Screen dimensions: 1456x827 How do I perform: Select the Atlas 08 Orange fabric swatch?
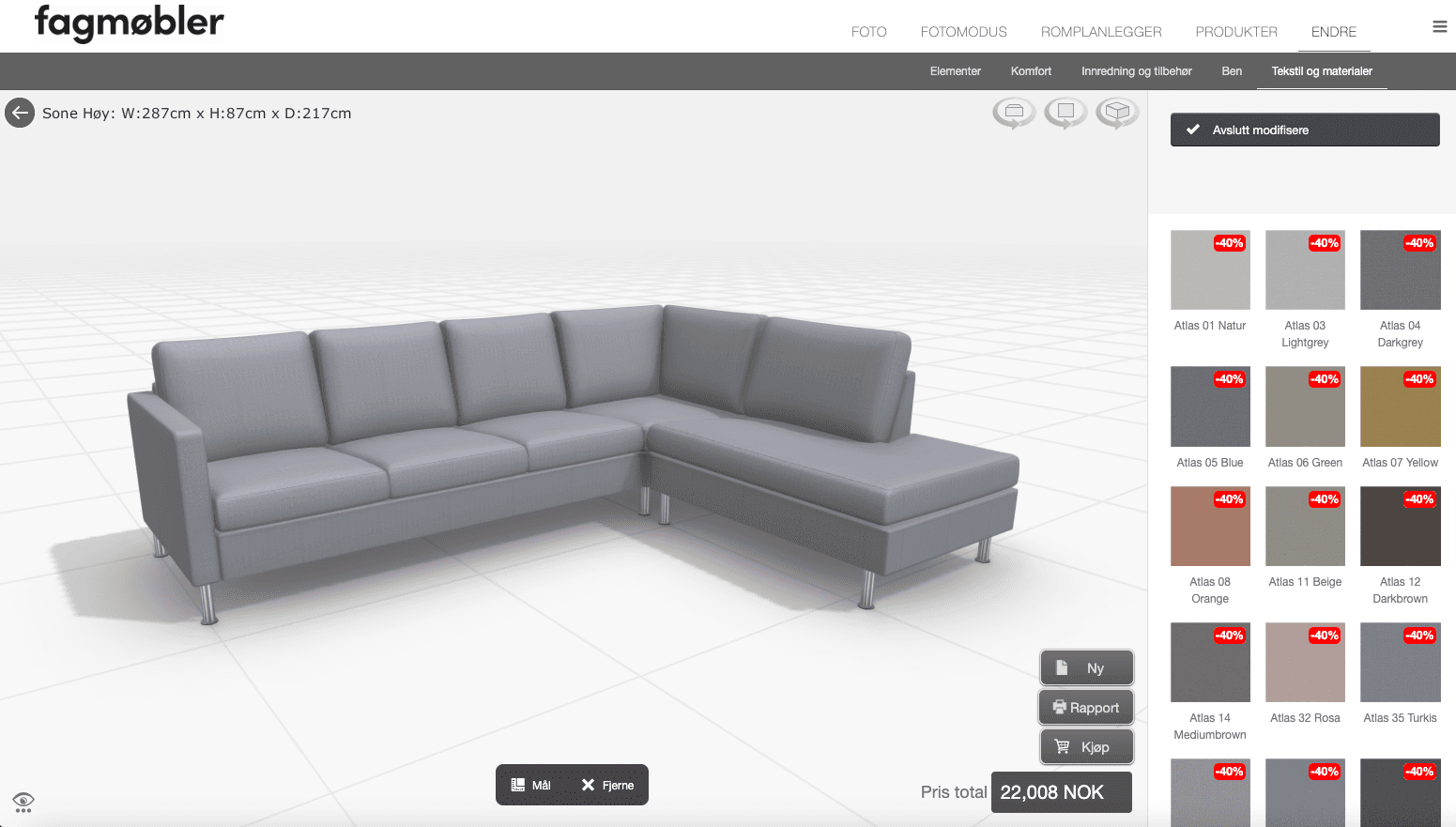tap(1209, 526)
